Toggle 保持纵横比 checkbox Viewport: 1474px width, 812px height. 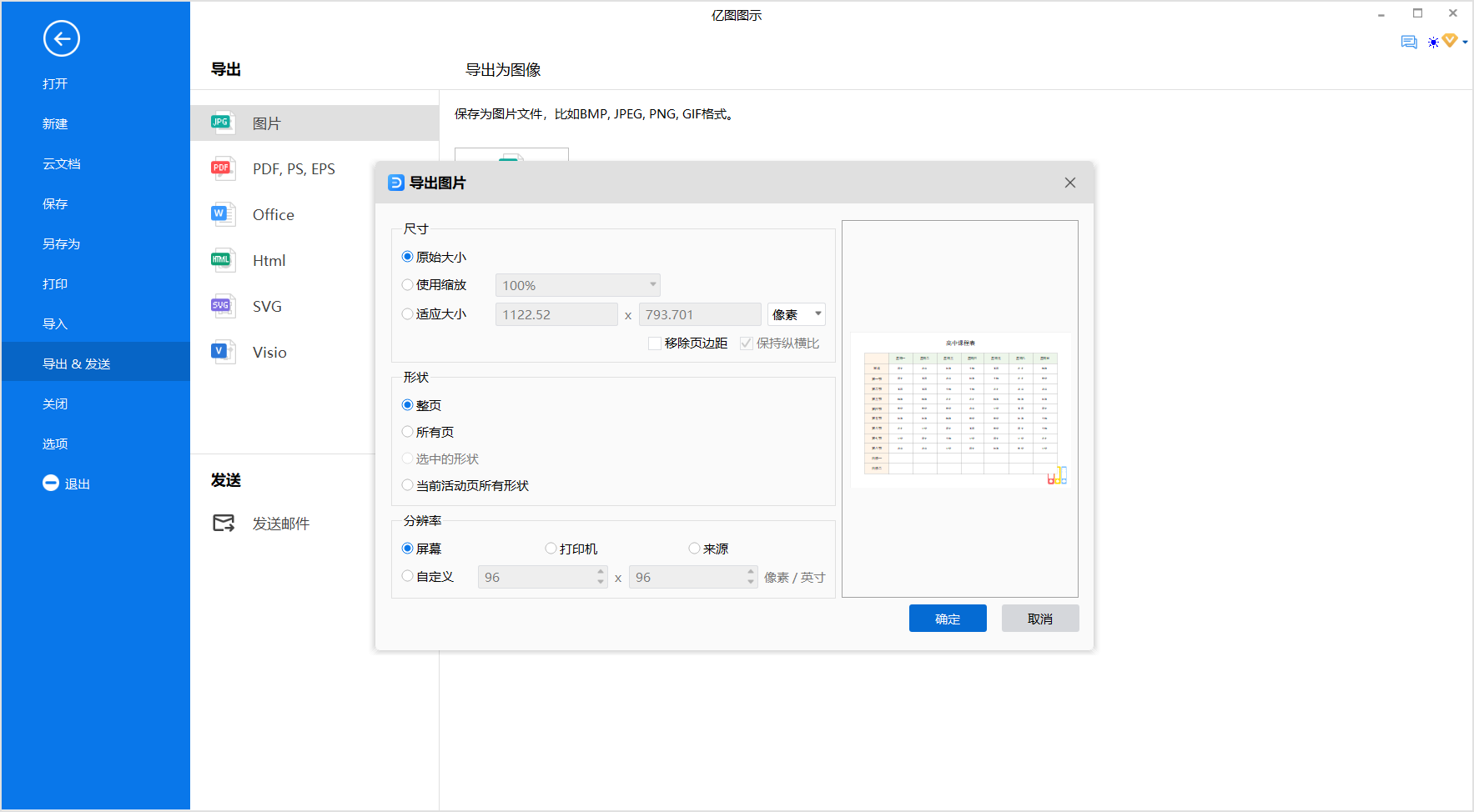[x=747, y=343]
